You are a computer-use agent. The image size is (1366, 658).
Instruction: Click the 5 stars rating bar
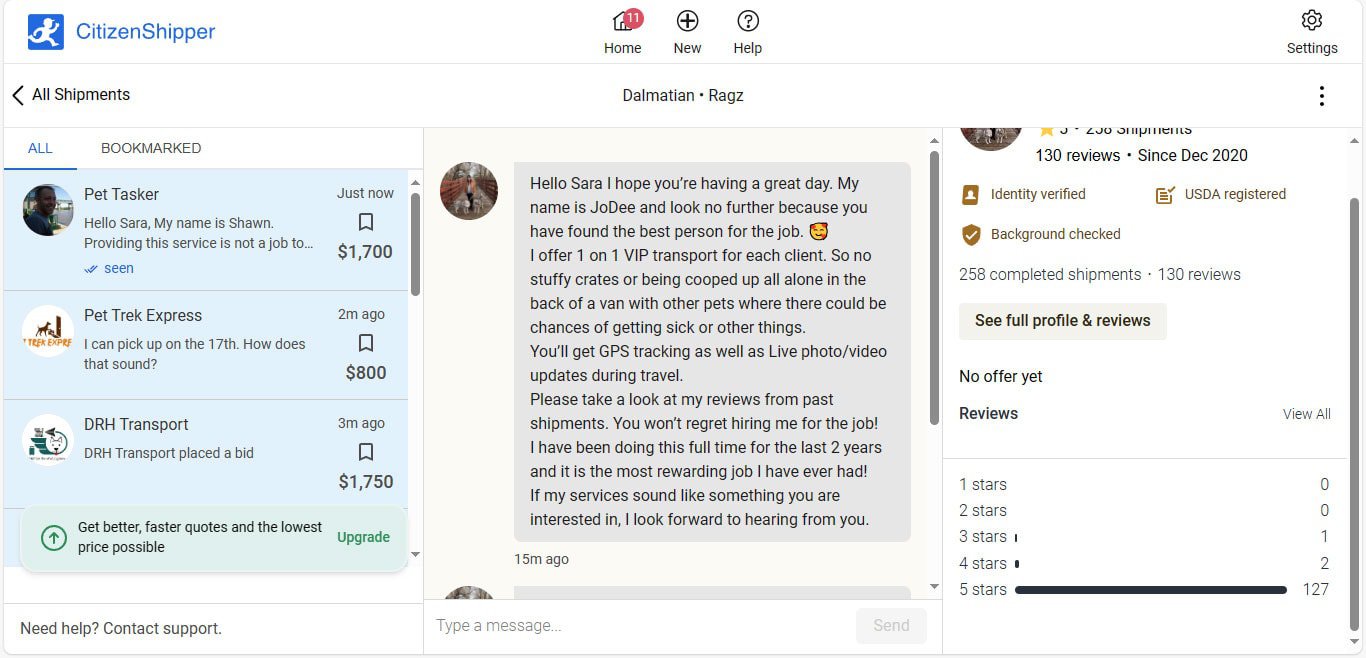tap(1150, 589)
